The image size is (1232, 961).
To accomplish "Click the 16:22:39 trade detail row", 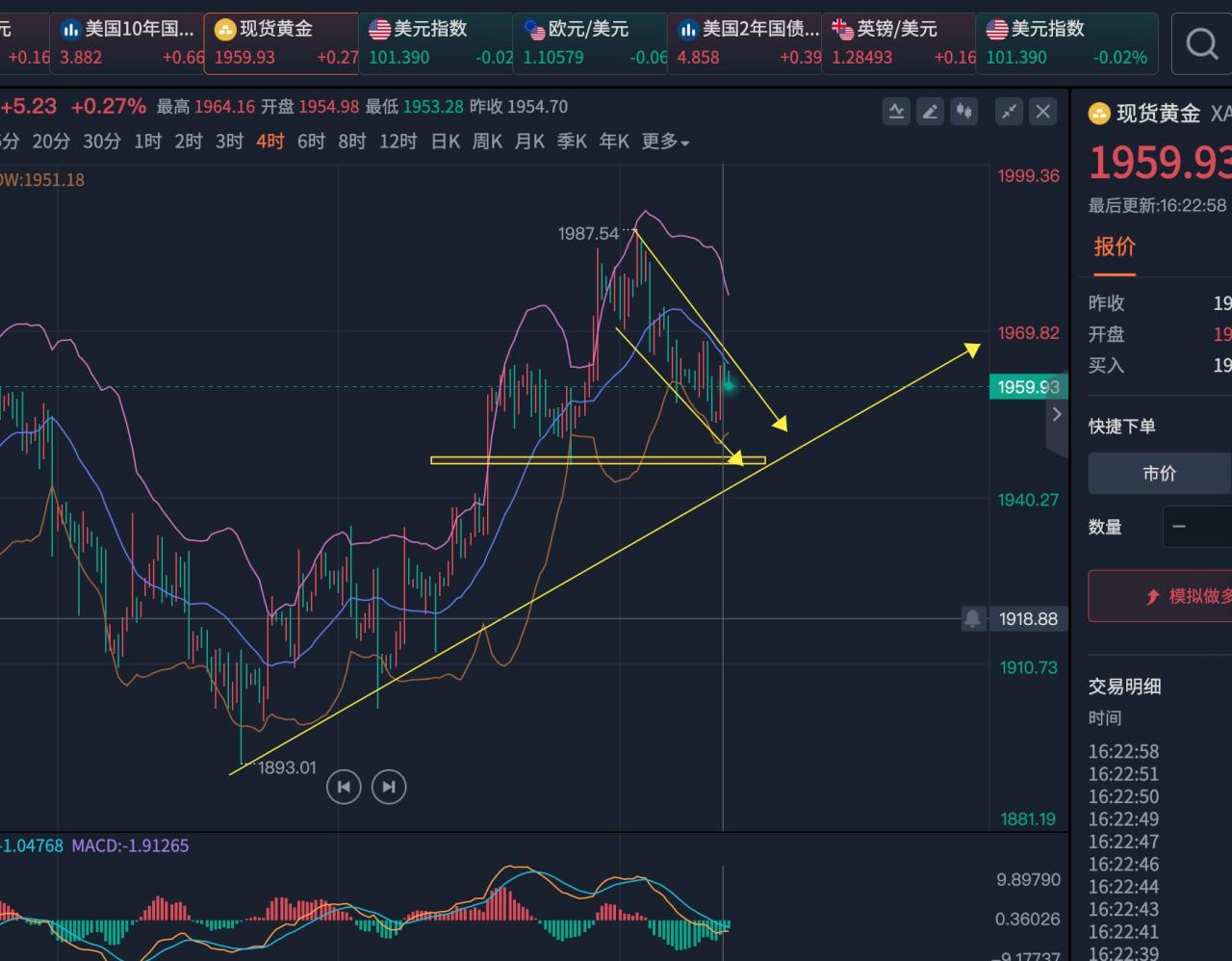I will pos(1124,953).
